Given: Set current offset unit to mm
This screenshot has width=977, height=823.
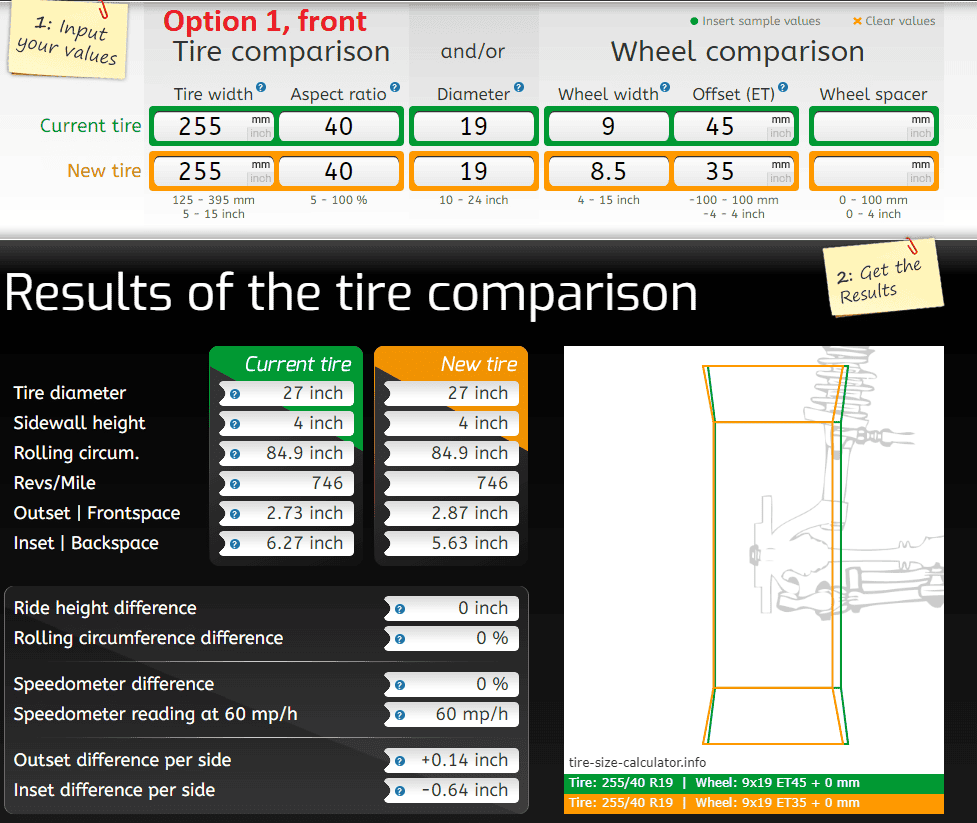Looking at the screenshot, I should [780, 120].
